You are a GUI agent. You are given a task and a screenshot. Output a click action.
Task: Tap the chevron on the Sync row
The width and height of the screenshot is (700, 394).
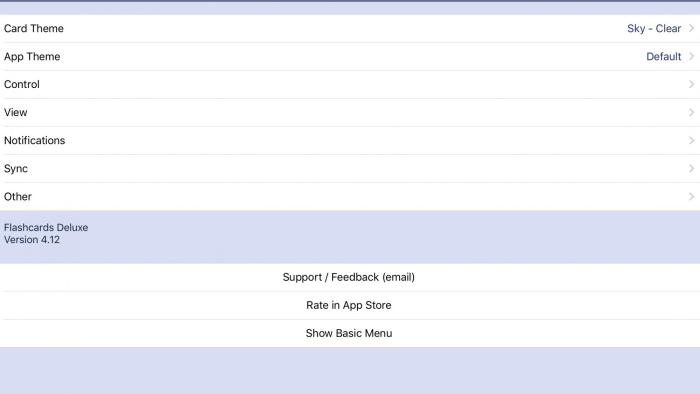(x=691, y=169)
